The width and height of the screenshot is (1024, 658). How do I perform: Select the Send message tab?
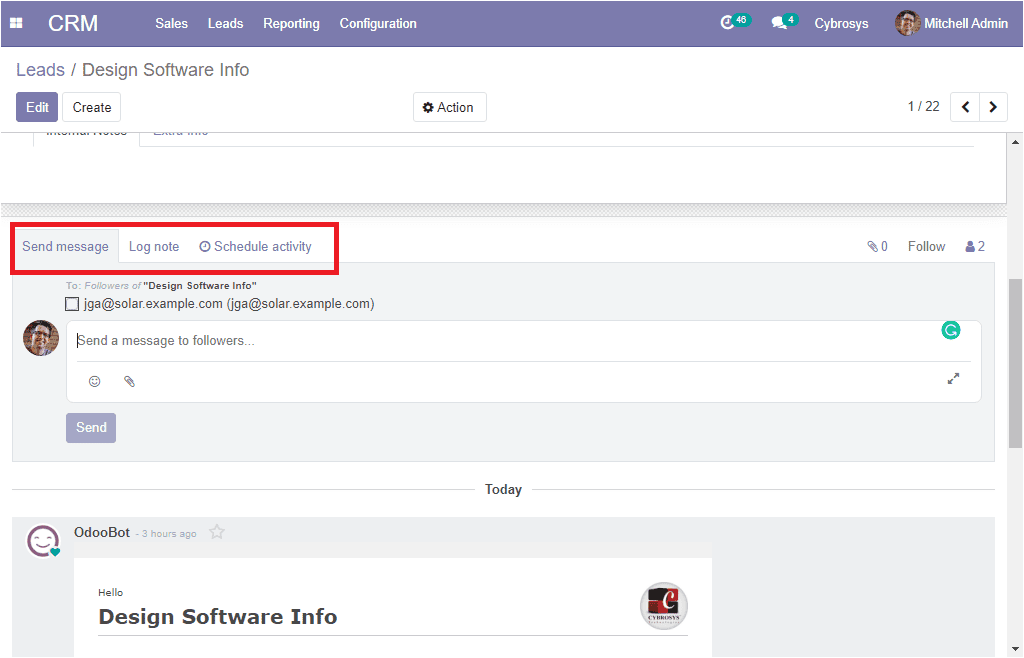(65, 246)
